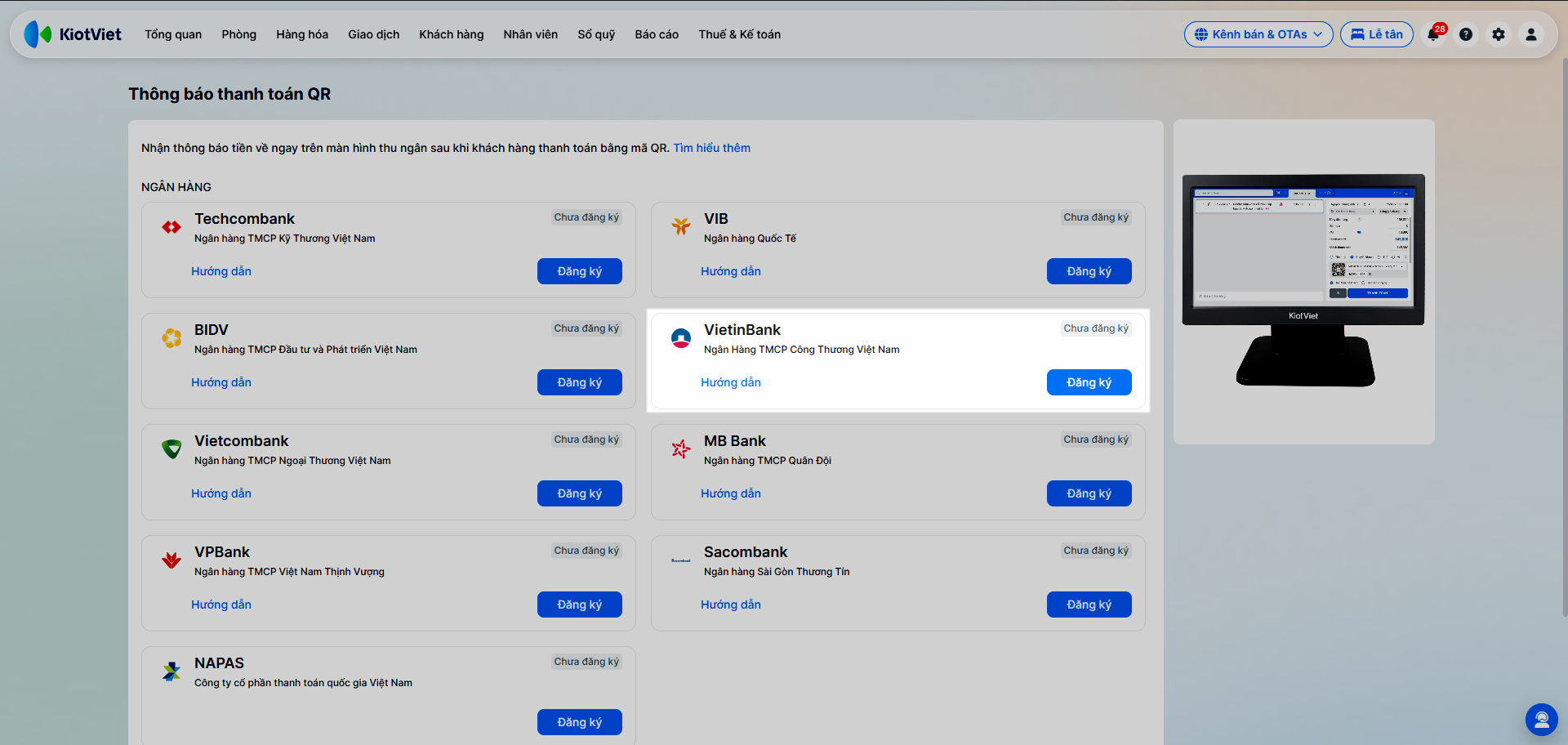Click Công ty cổ phần thanh toán quốc gia text

coord(303,683)
